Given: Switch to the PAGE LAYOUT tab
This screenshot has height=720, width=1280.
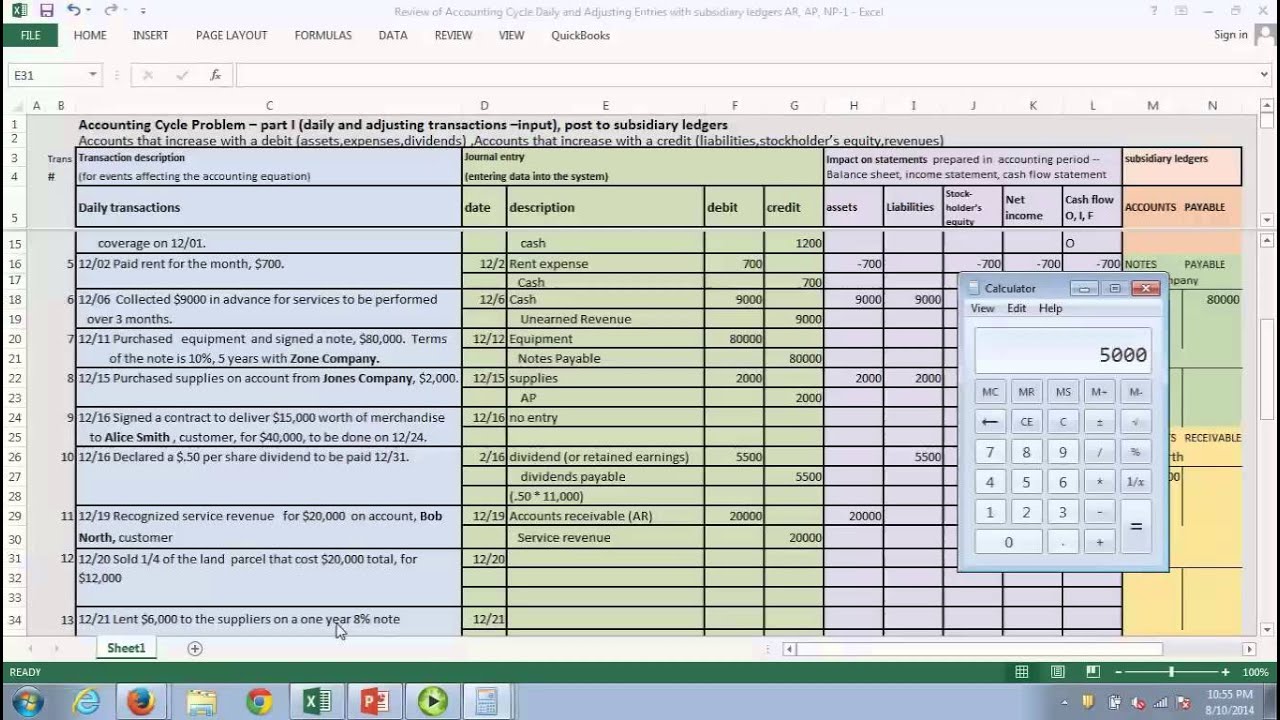Looking at the screenshot, I should (231, 35).
